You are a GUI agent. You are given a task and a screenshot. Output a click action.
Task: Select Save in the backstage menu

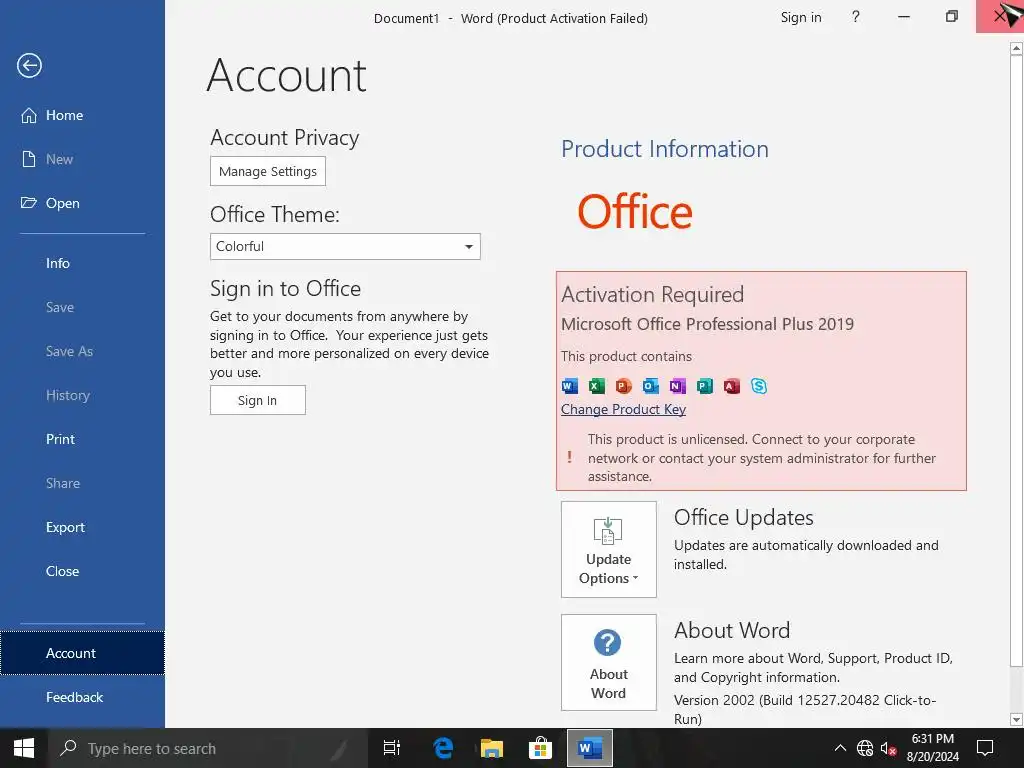[x=59, y=307]
